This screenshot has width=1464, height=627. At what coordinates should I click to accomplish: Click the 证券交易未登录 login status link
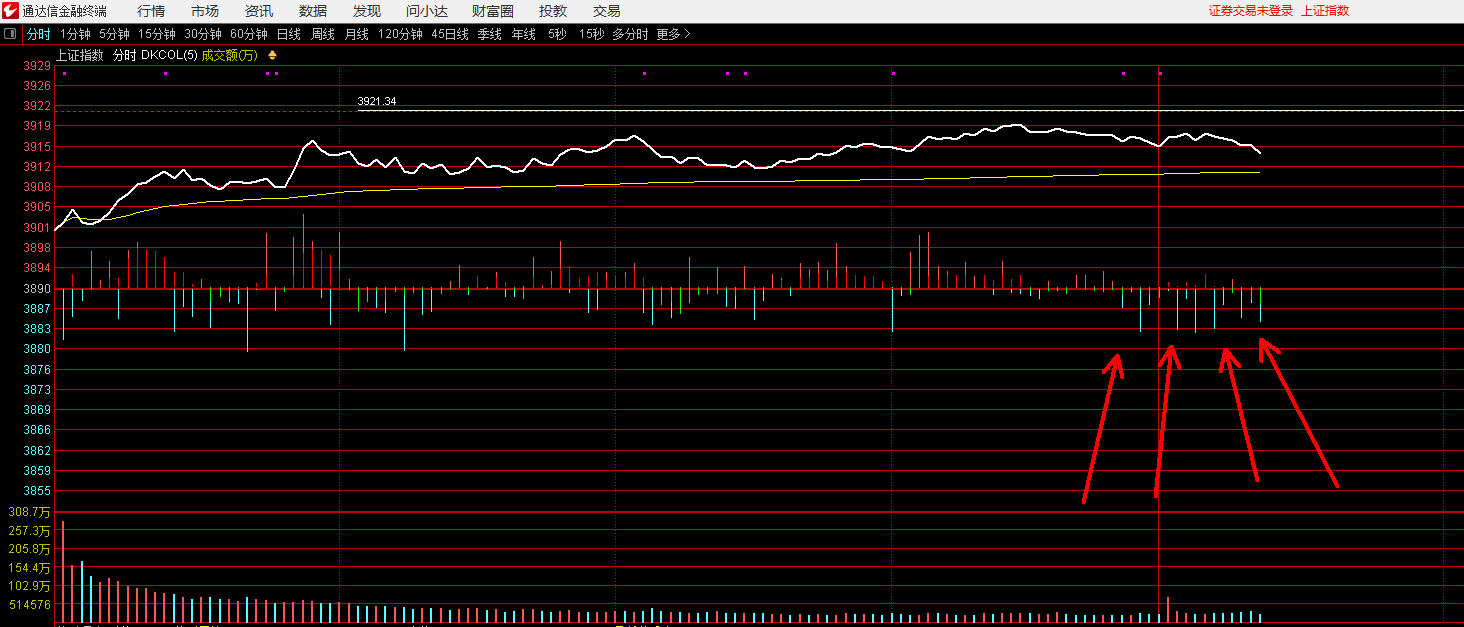coord(1251,11)
